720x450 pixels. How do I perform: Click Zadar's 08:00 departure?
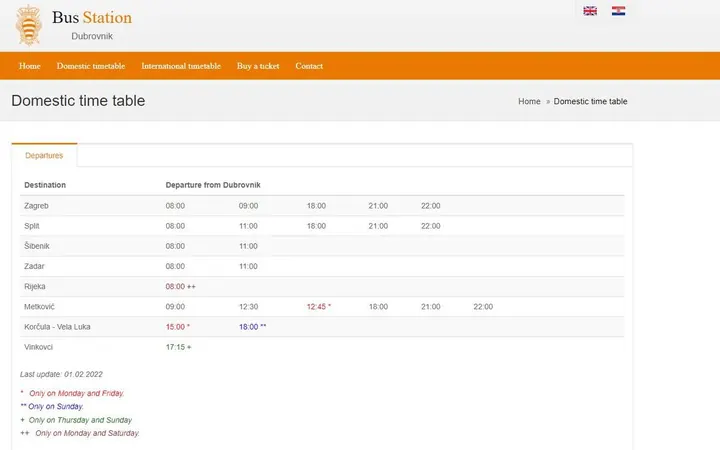pos(175,266)
